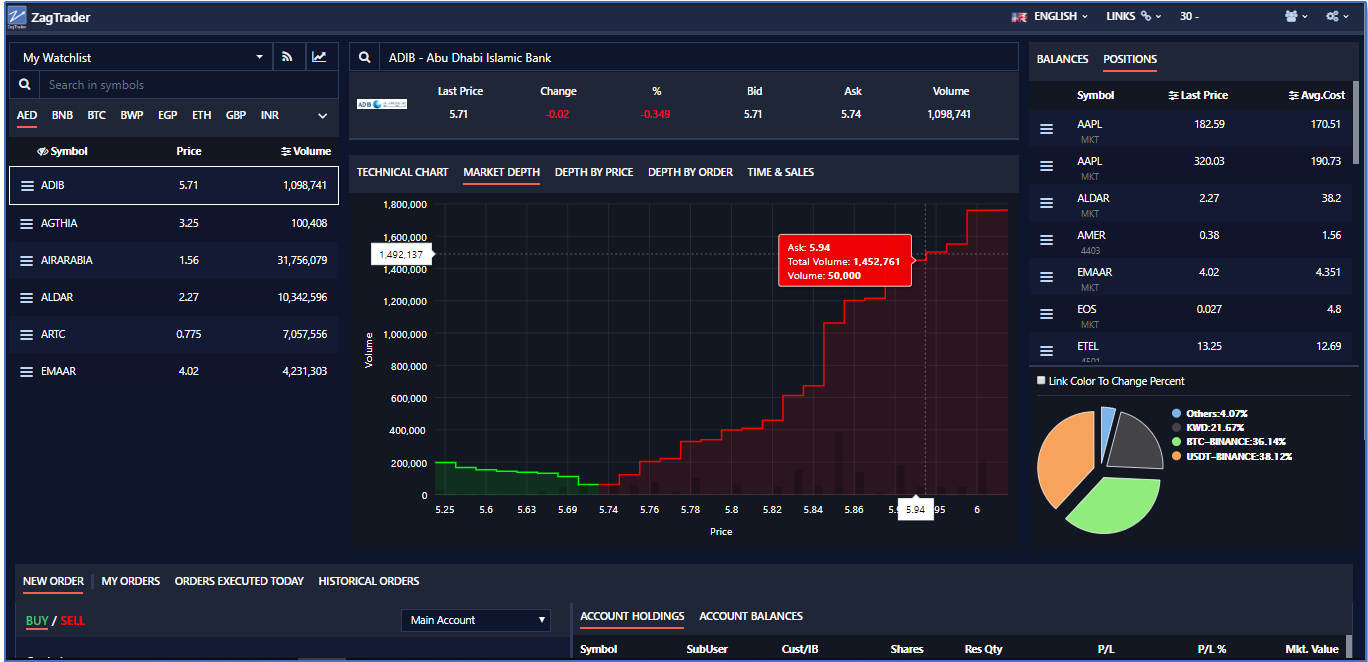
Task: Click the Avg.Cost column settings icon in positions
Action: tap(1294, 95)
